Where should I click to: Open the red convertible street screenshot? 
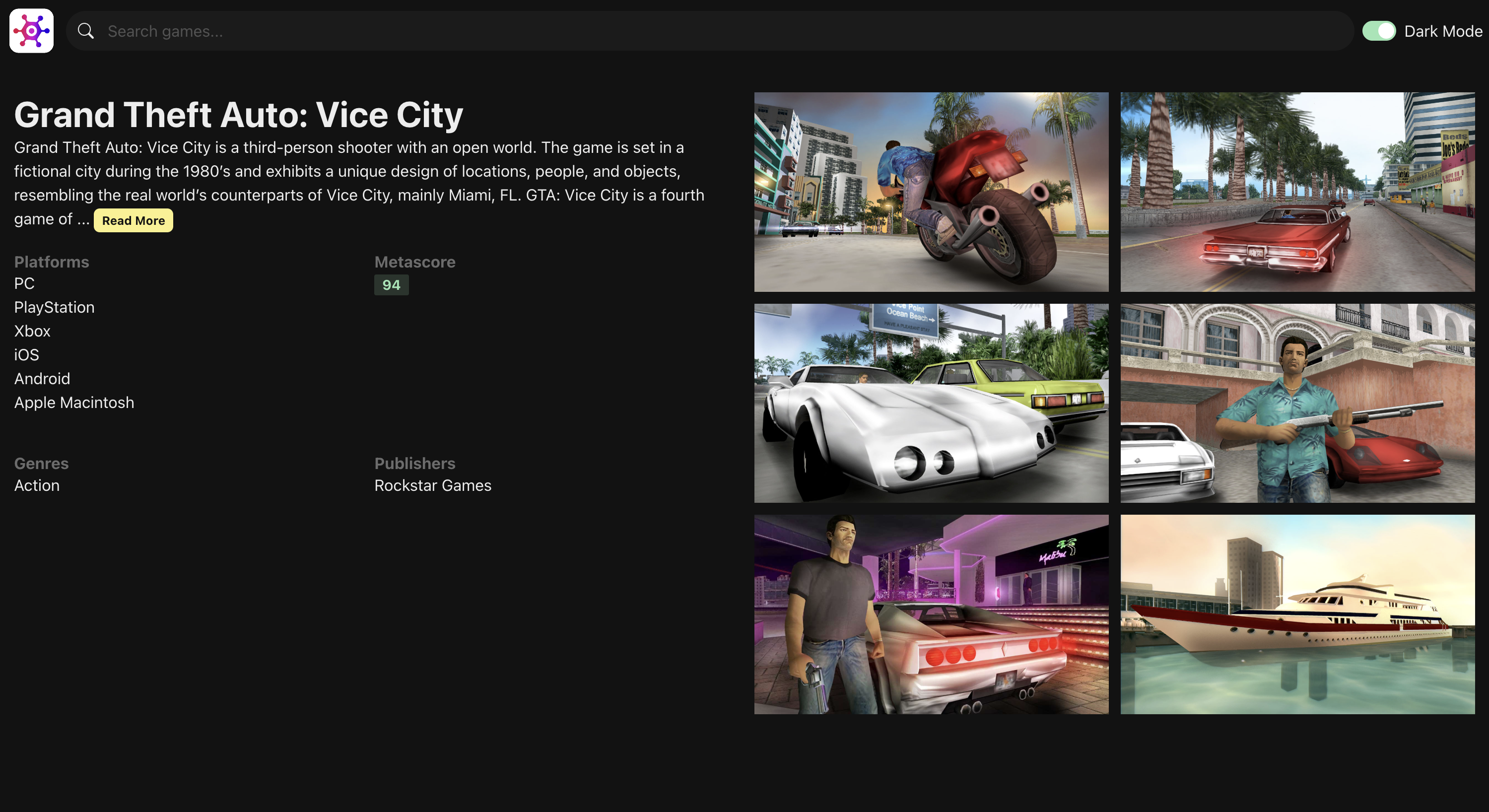point(1298,192)
